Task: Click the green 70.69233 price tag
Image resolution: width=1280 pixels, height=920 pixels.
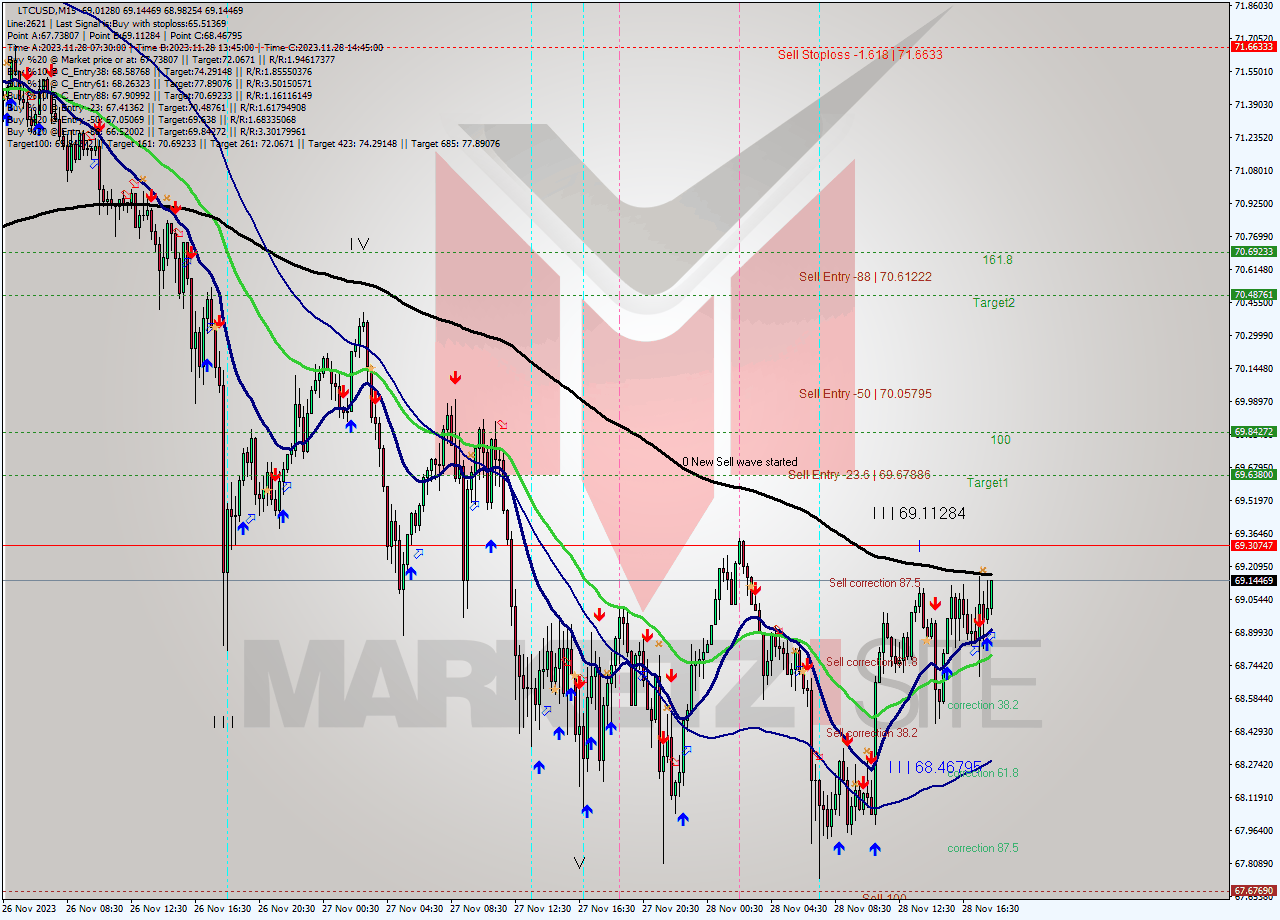Action: (x=1253, y=252)
